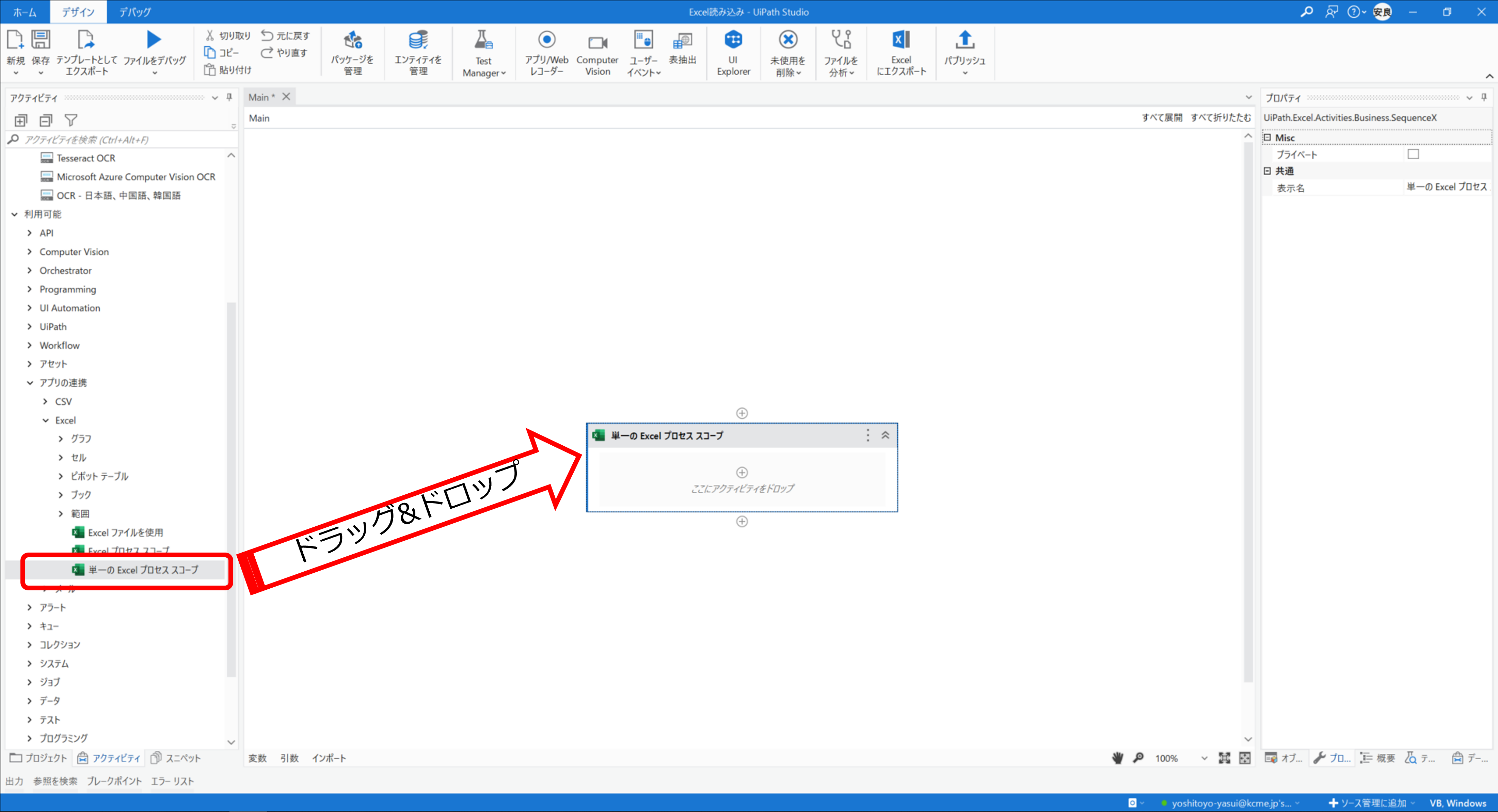
Task: Collapse the Excel Process Scope activity
Action: pos(885,435)
